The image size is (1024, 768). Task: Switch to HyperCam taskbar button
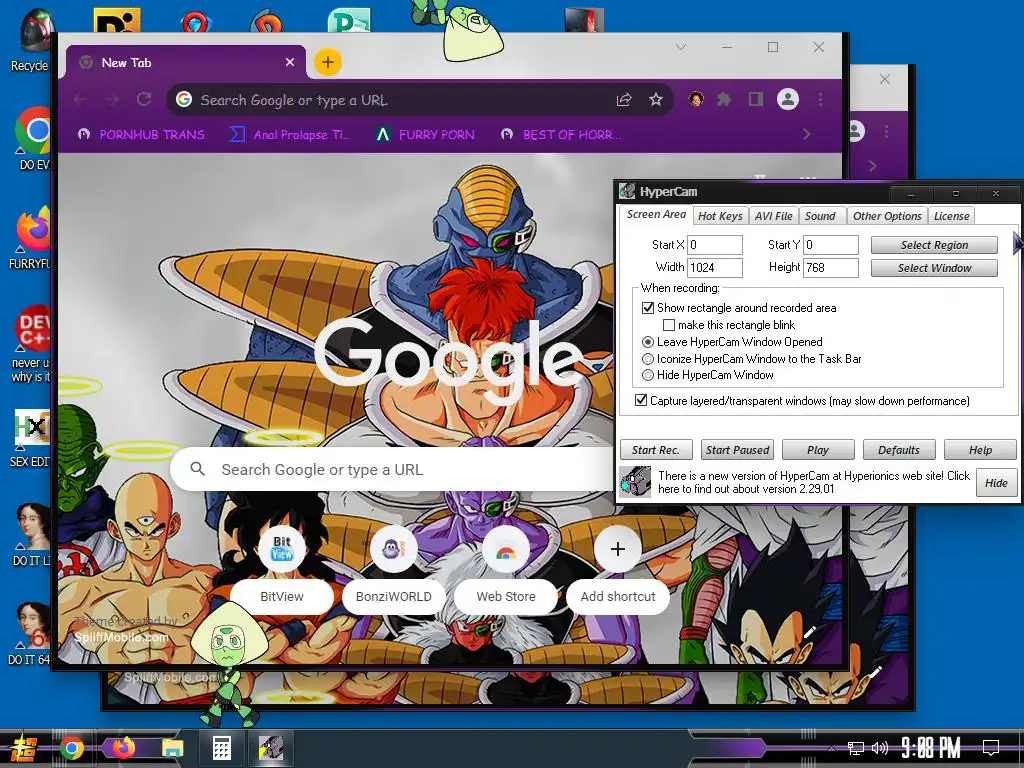pyautogui.click(x=271, y=748)
